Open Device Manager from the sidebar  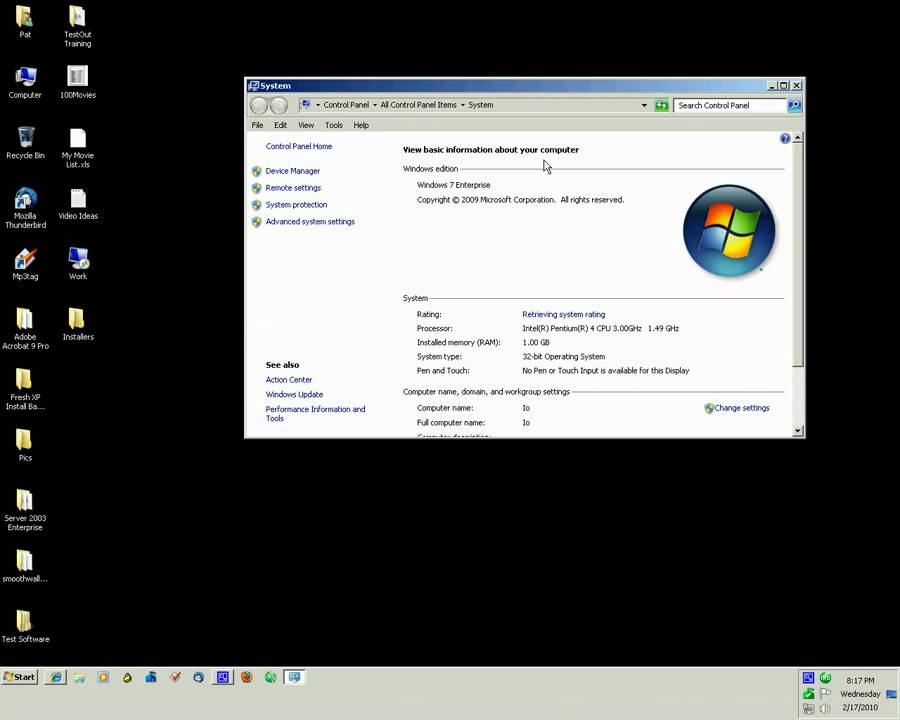coord(292,171)
